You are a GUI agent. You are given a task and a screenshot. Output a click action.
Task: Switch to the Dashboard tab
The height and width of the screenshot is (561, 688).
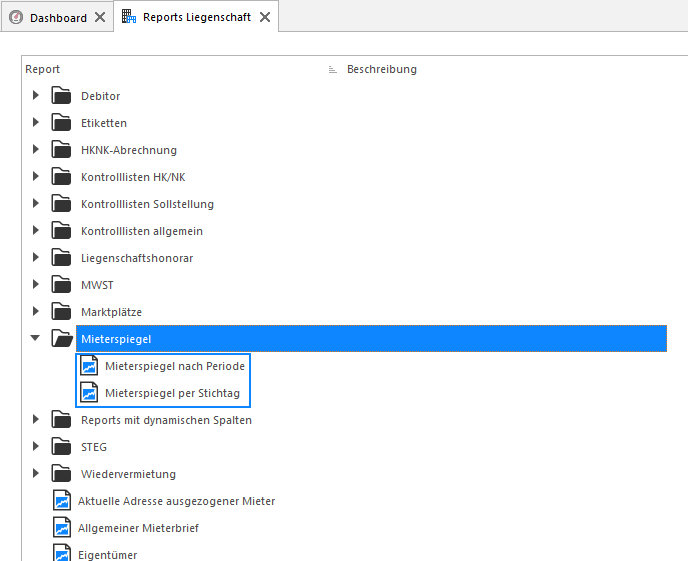pos(58,18)
